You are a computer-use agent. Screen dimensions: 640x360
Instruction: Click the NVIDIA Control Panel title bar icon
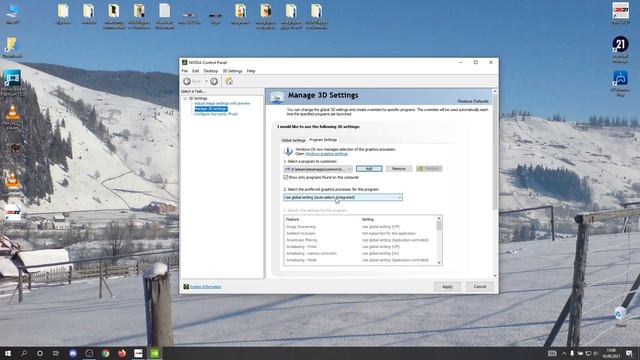pyautogui.click(x=184, y=62)
